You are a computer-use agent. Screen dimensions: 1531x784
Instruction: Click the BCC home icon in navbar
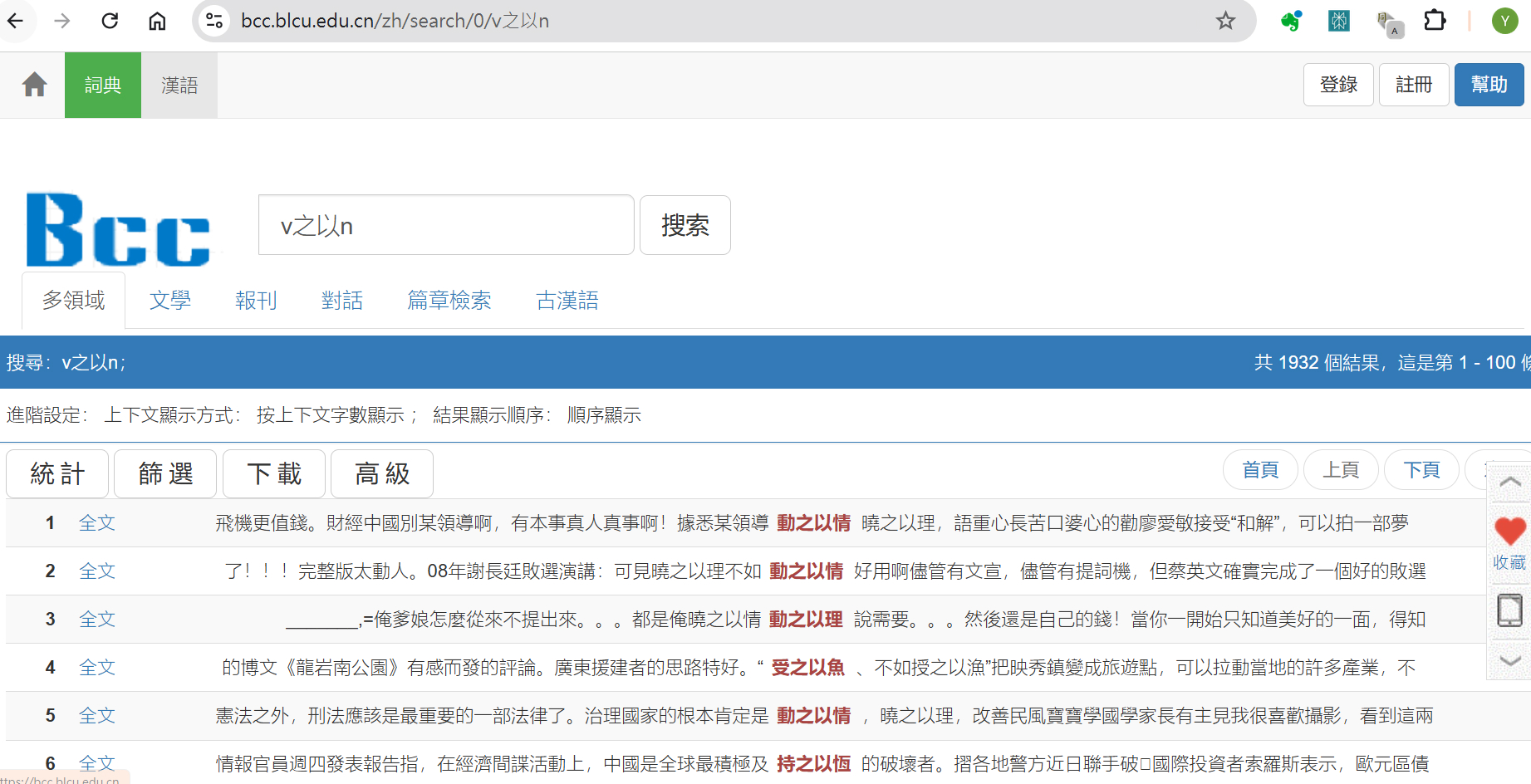(x=34, y=85)
